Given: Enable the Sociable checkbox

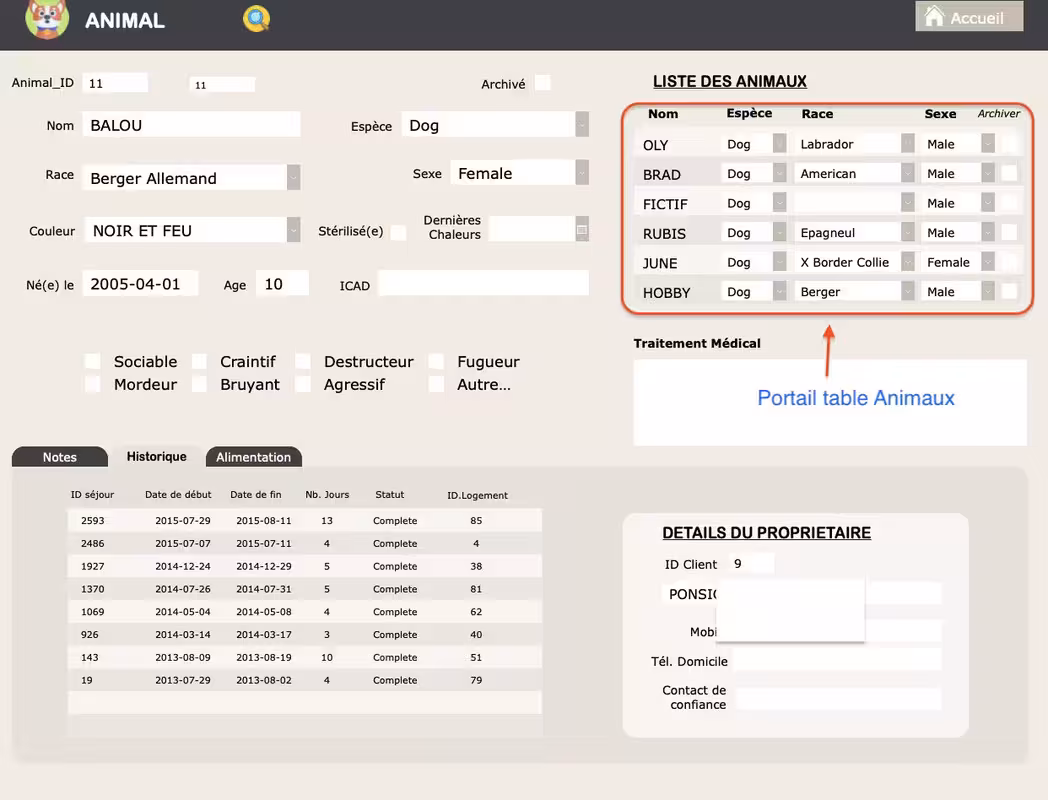Looking at the screenshot, I should point(92,362).
